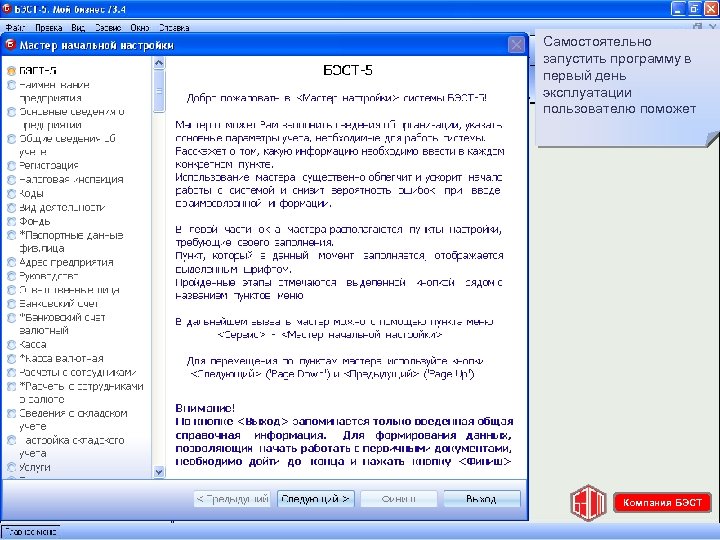Image resolution: width=720 pixels, height=540 pixels.
Task: Select the Регистрация step
Action: (x=43, y=165)
